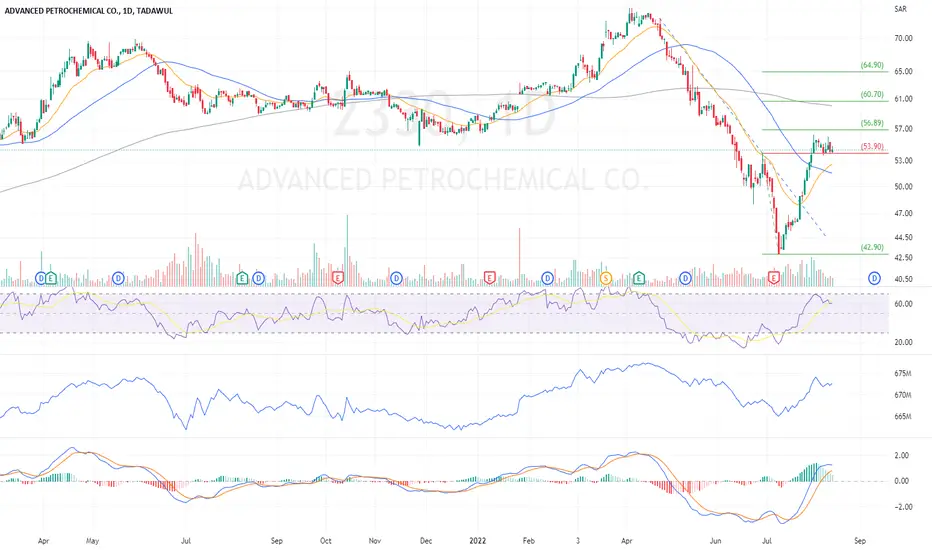Select the (42.90) Fibonacci level label

(x=872, y=247)
